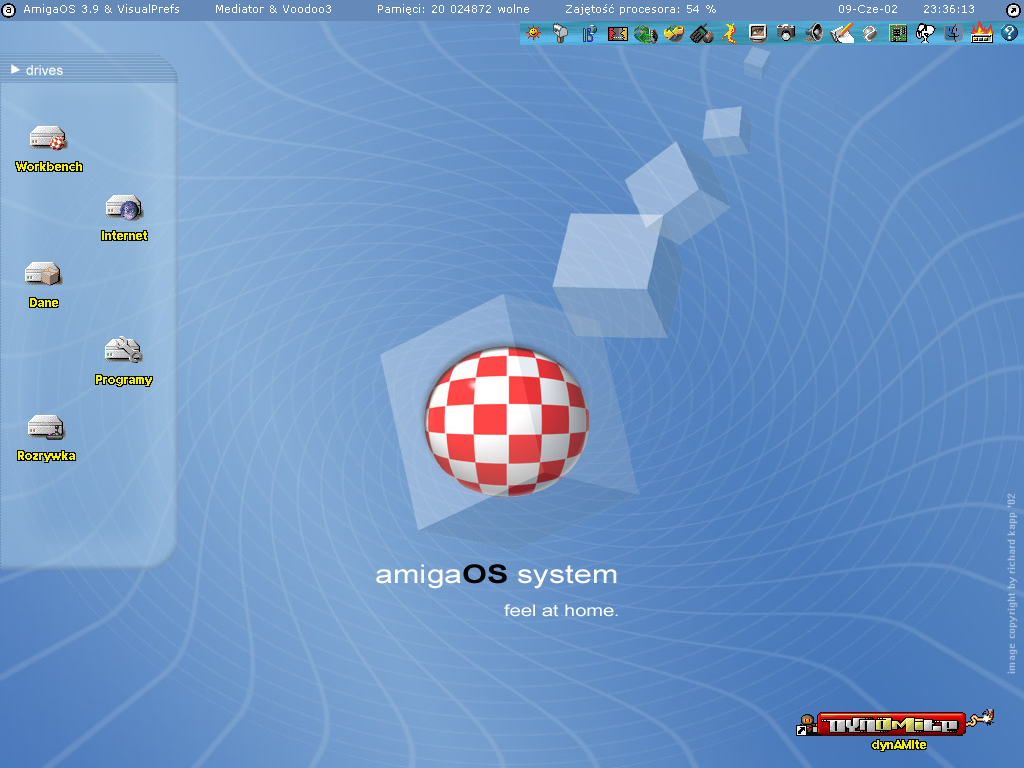Viewport: 1024px width, 768px height.
Task: Click the flaming firewall toolbar icon
Action: click(x=982, y=33)
